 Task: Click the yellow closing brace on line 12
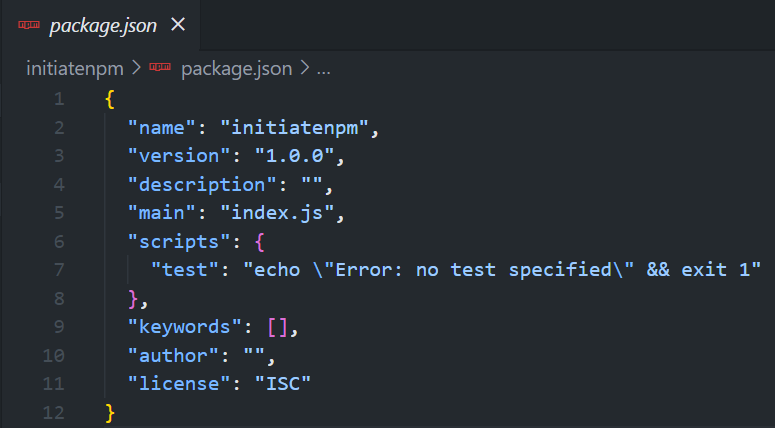[x=110, y=413]
